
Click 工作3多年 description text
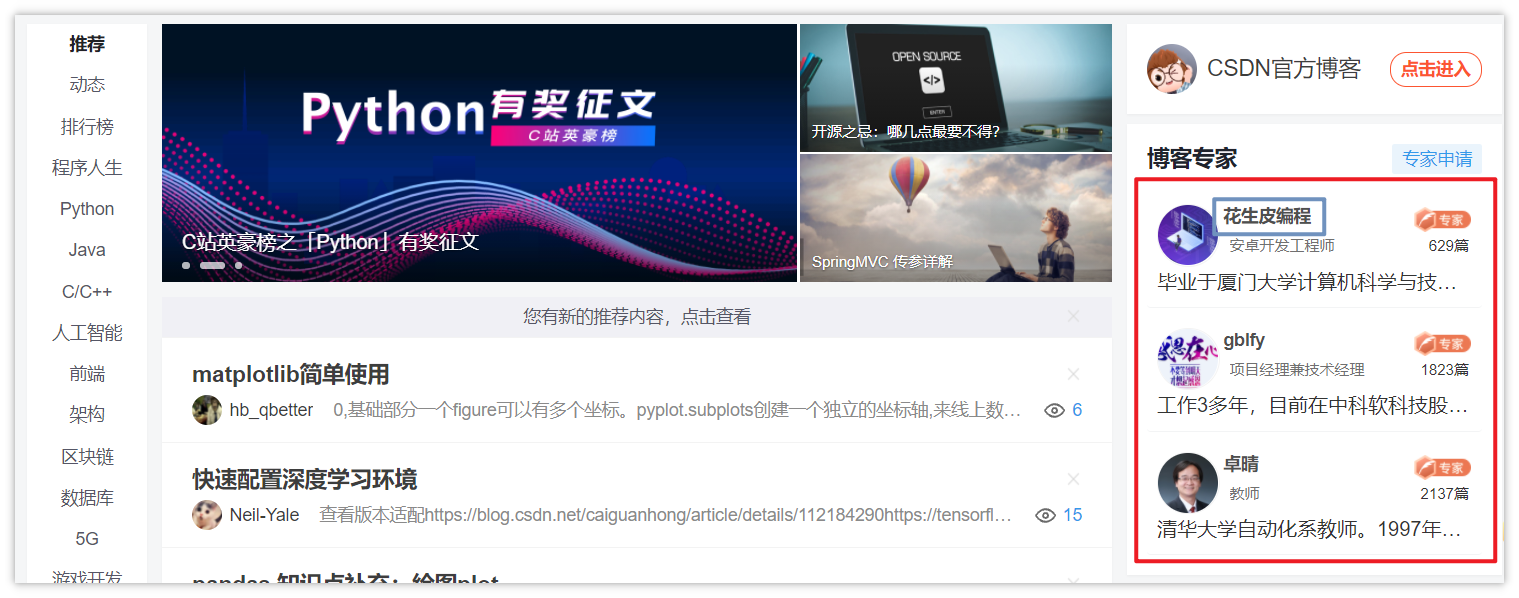[x=1314, y=406]
